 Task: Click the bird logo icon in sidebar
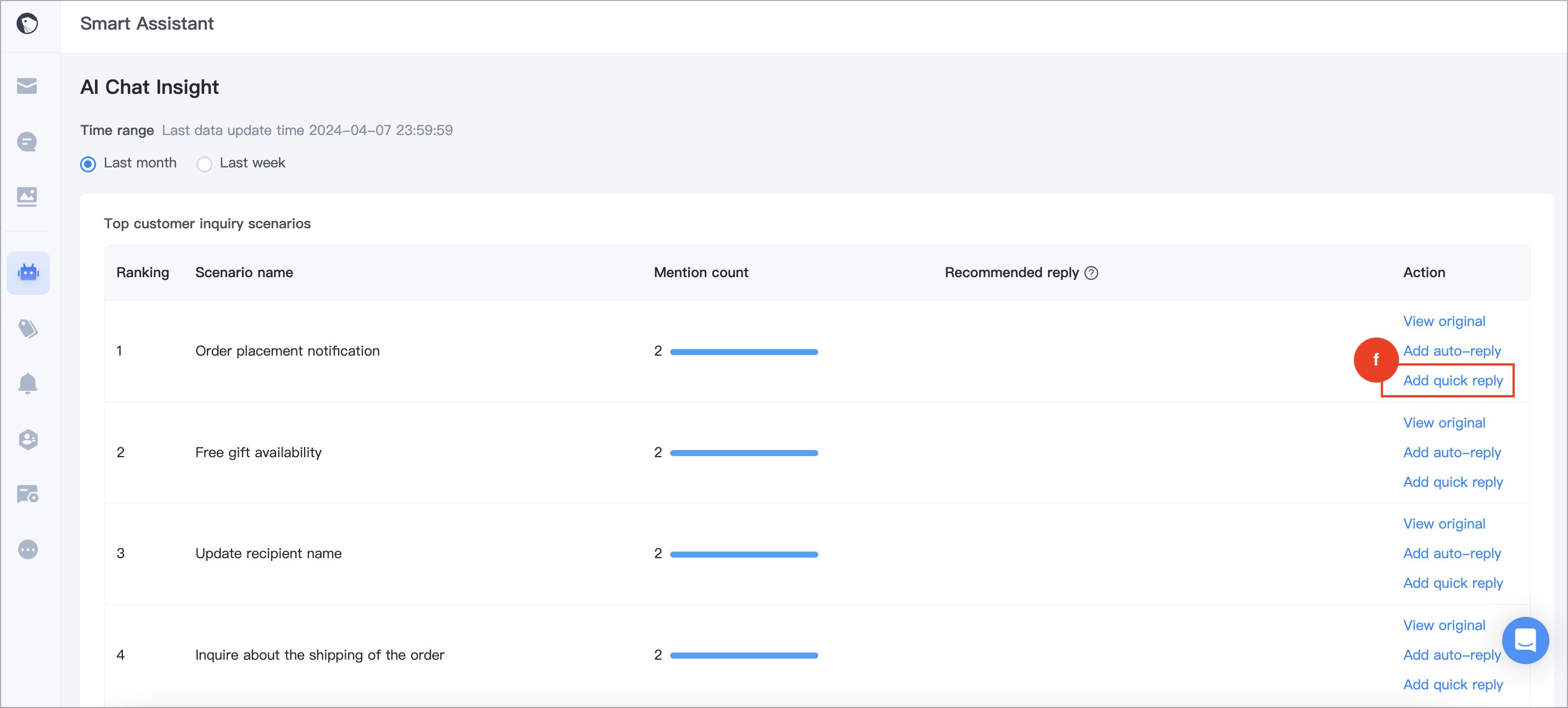[27, 24]
